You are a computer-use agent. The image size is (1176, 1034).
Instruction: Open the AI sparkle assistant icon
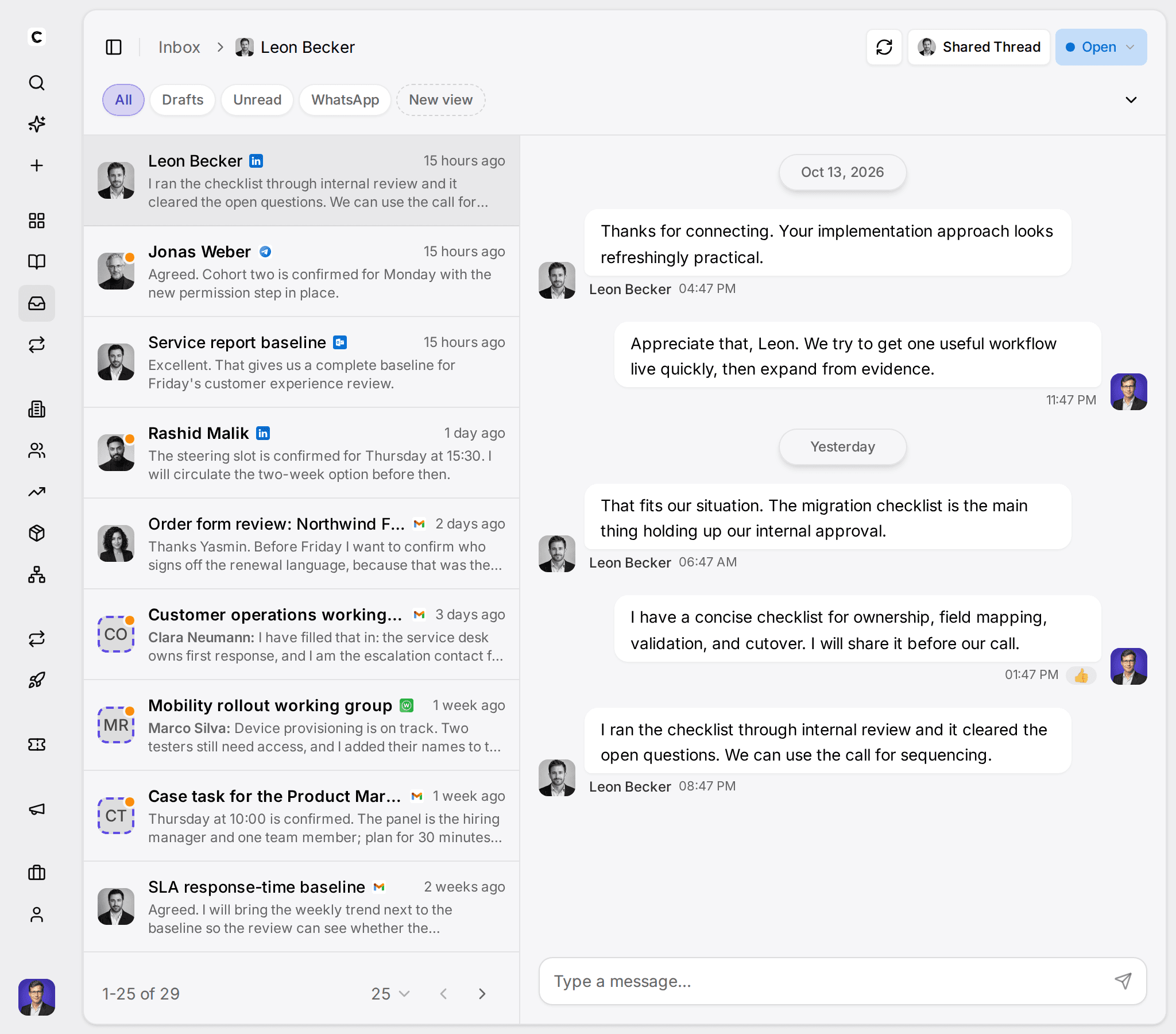(37, 124)
